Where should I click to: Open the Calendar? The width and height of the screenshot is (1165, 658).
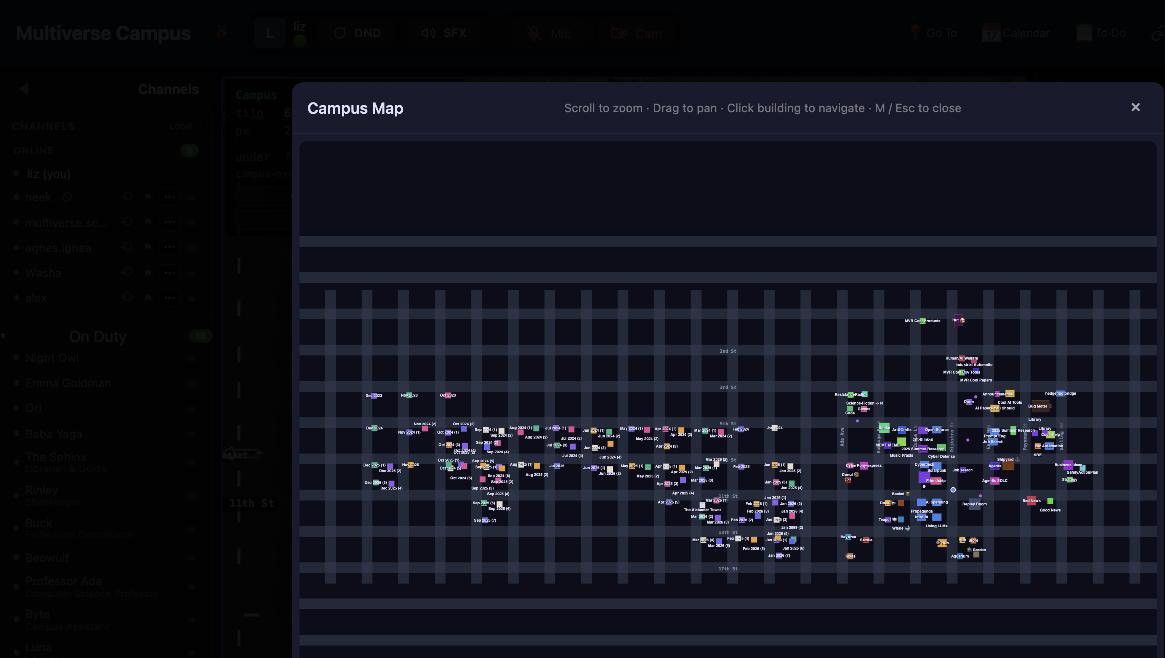click(x=1016, y=33)
